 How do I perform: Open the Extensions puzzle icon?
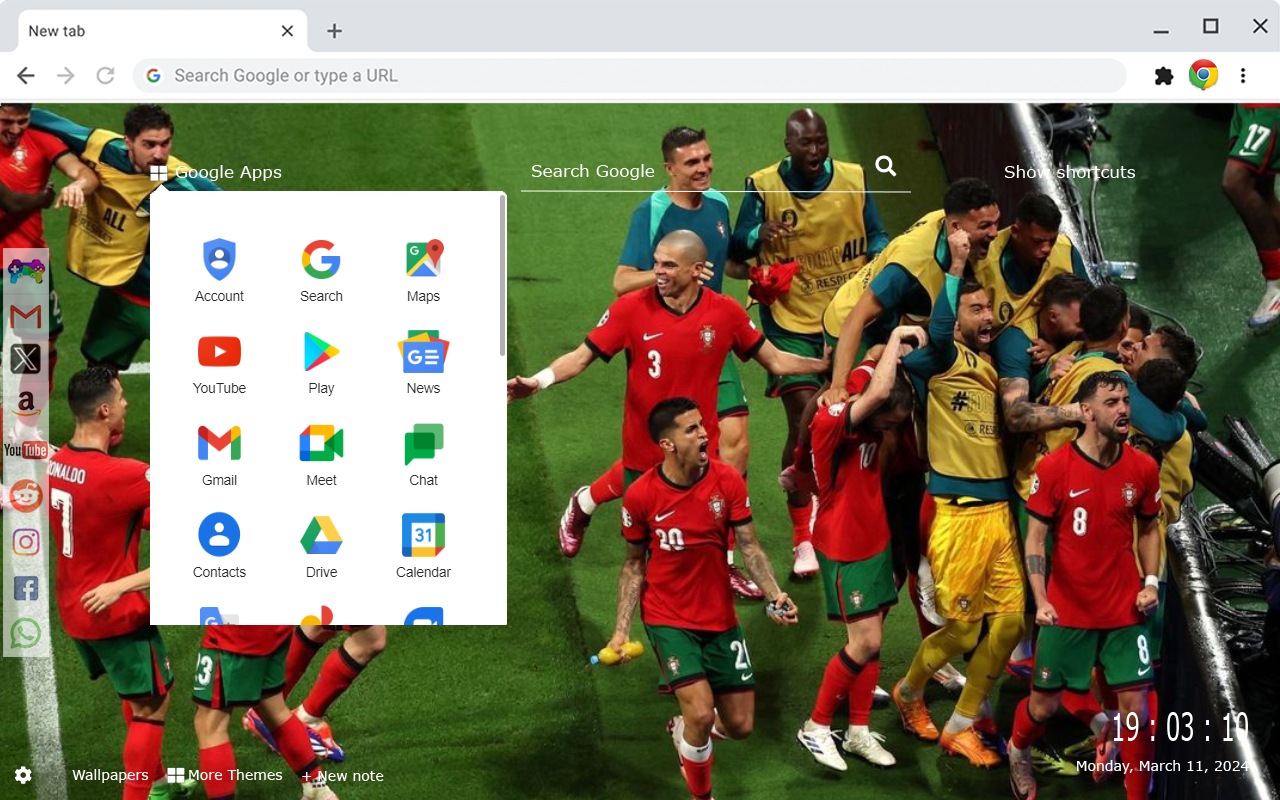click(x=1164, y=76)
